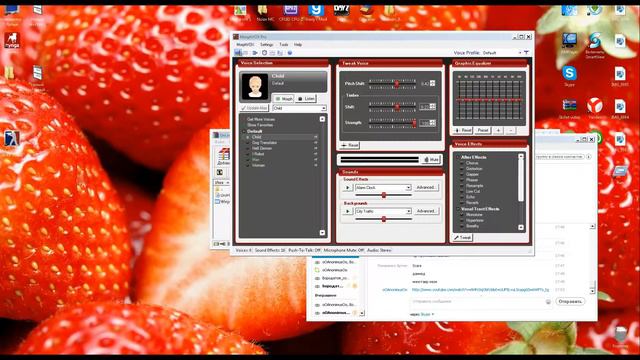Enable the Reverb effect checkbox
The width and height of the screenshot is (640, 360).
[x=462, y=202]
